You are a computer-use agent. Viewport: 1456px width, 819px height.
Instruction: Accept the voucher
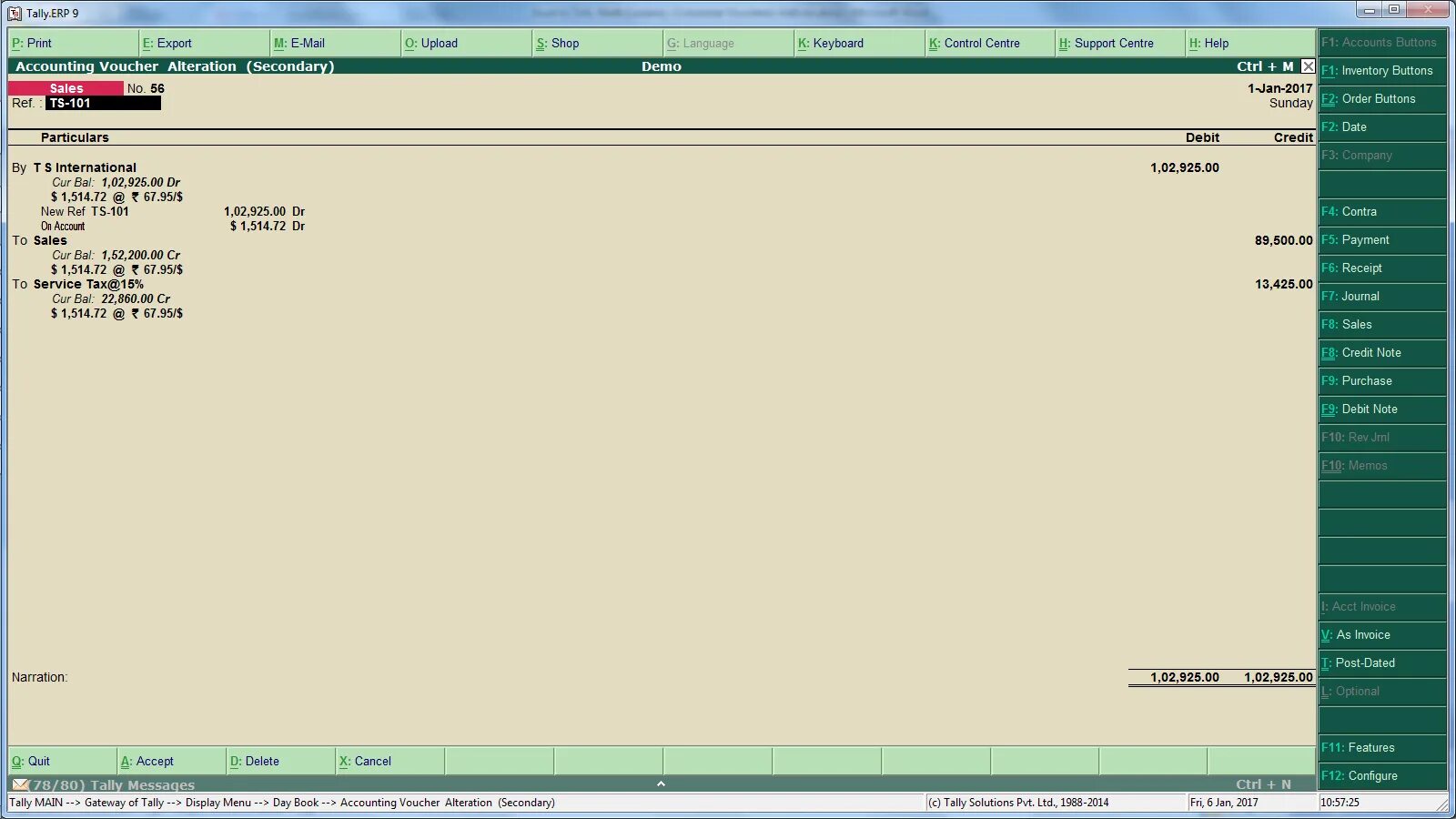(x=172, y=762)
